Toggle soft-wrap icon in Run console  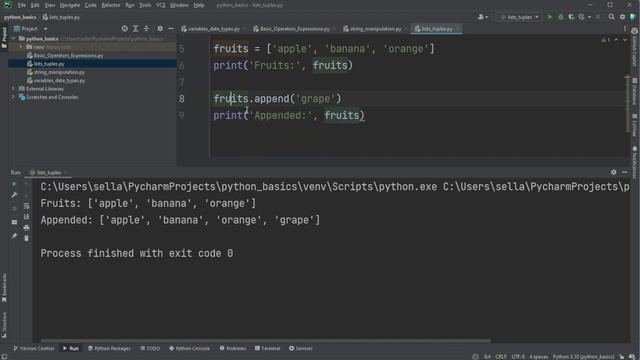point(27,206)
